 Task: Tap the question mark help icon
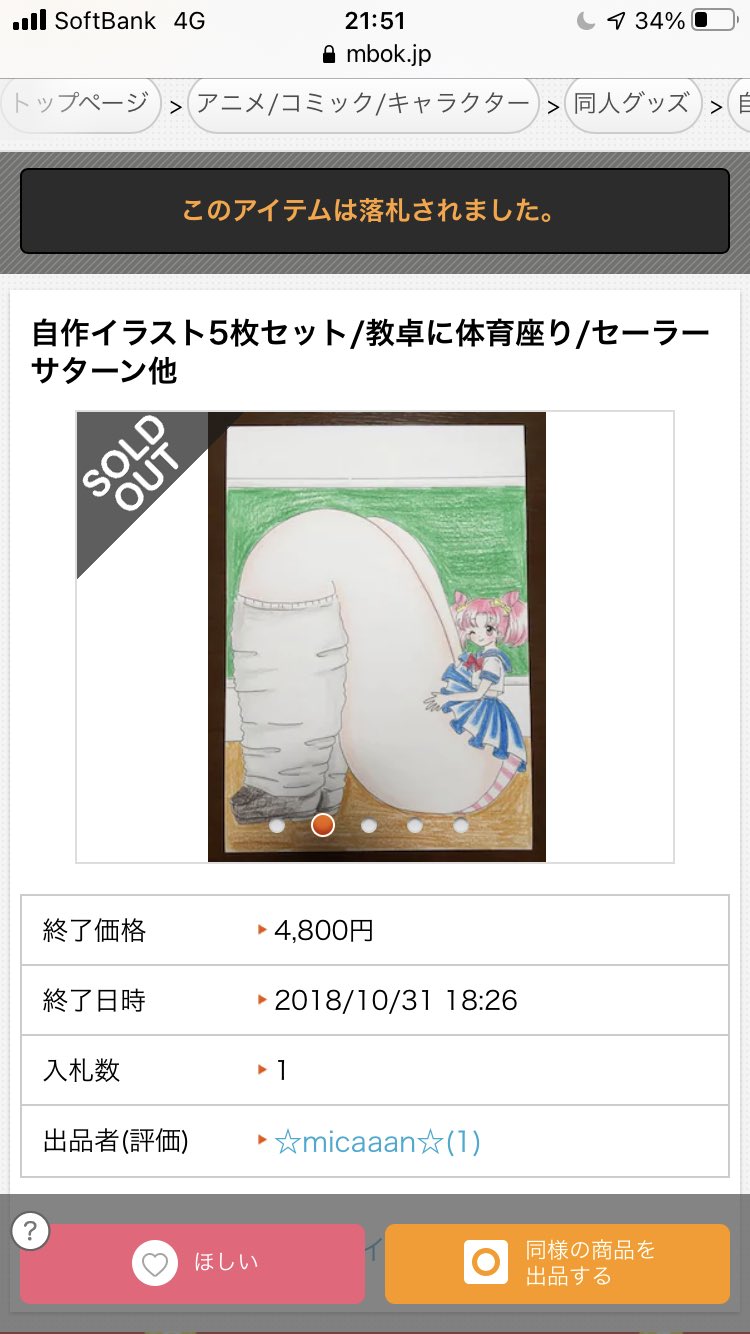(31, 1230)
